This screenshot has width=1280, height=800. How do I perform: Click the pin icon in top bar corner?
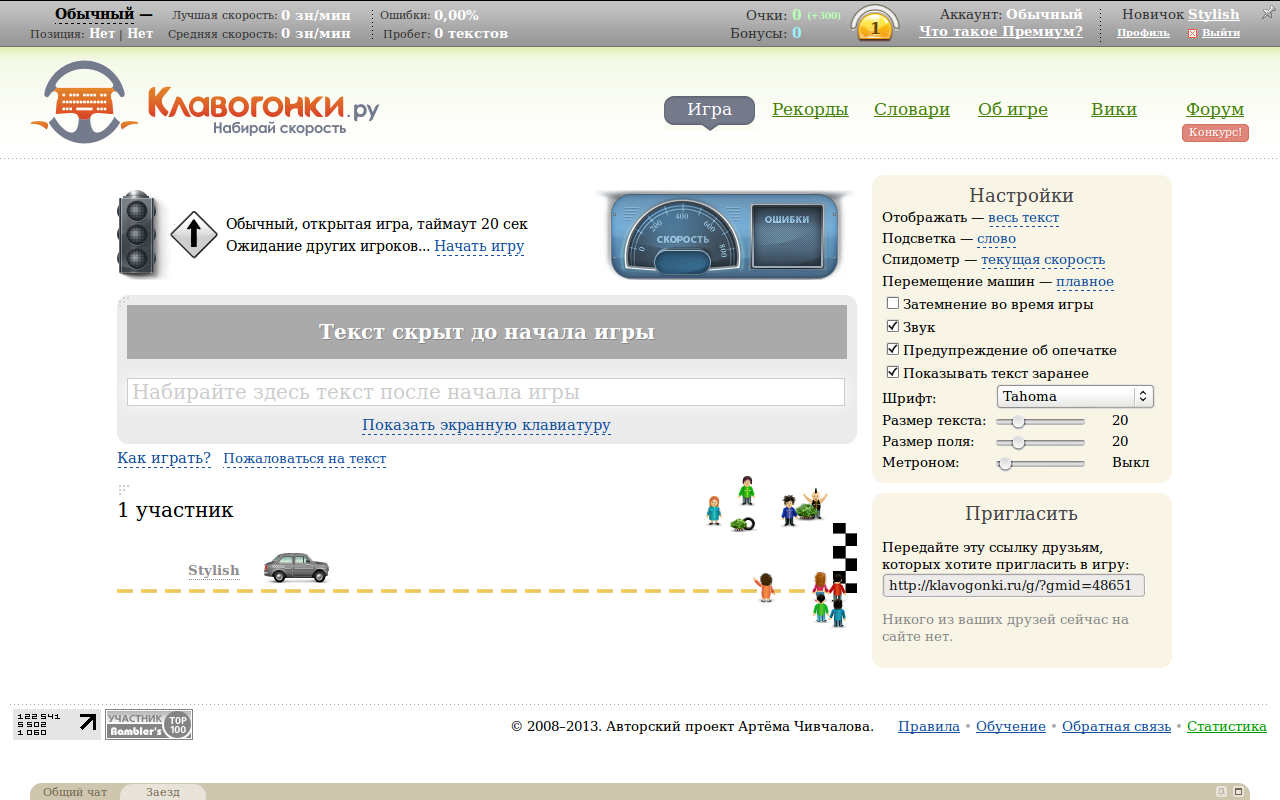click(1269, 12)
